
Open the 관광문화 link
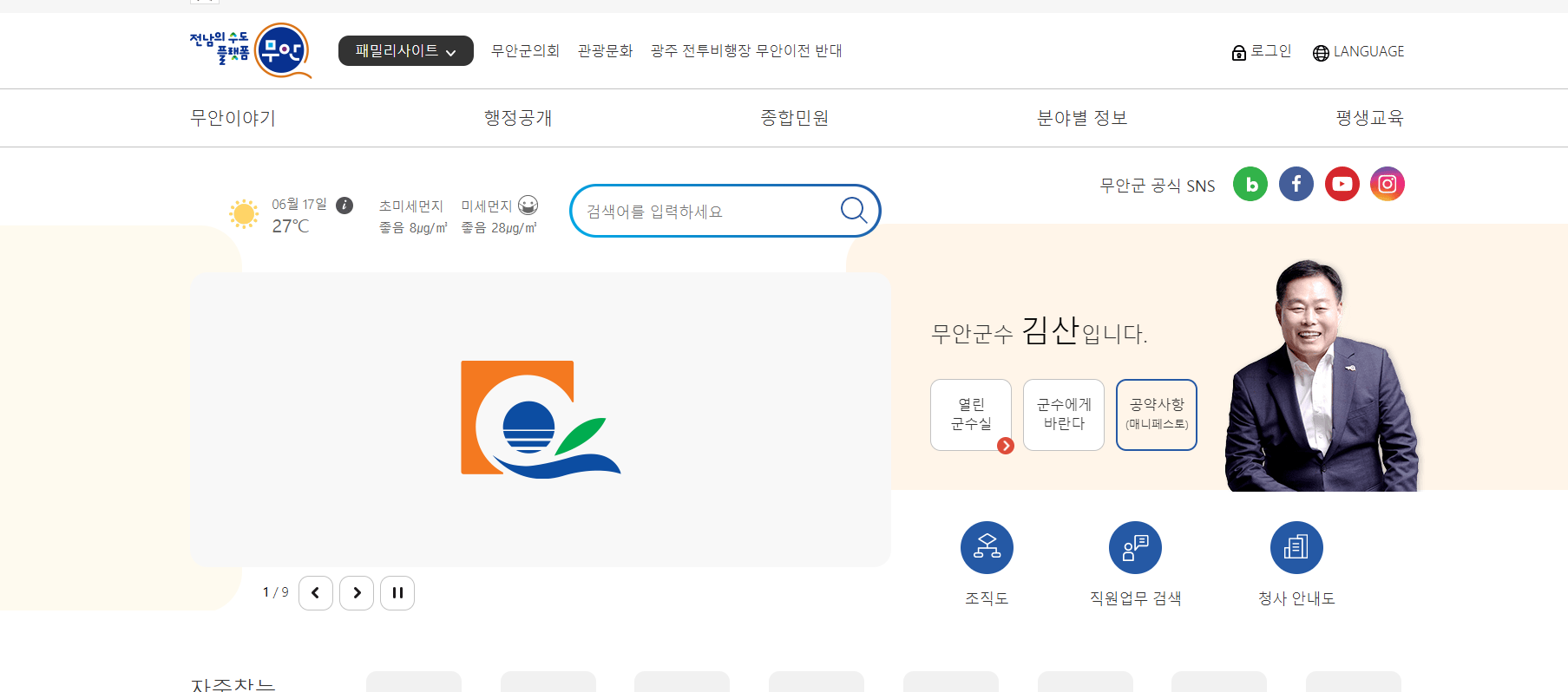click(x=606, y=51)
